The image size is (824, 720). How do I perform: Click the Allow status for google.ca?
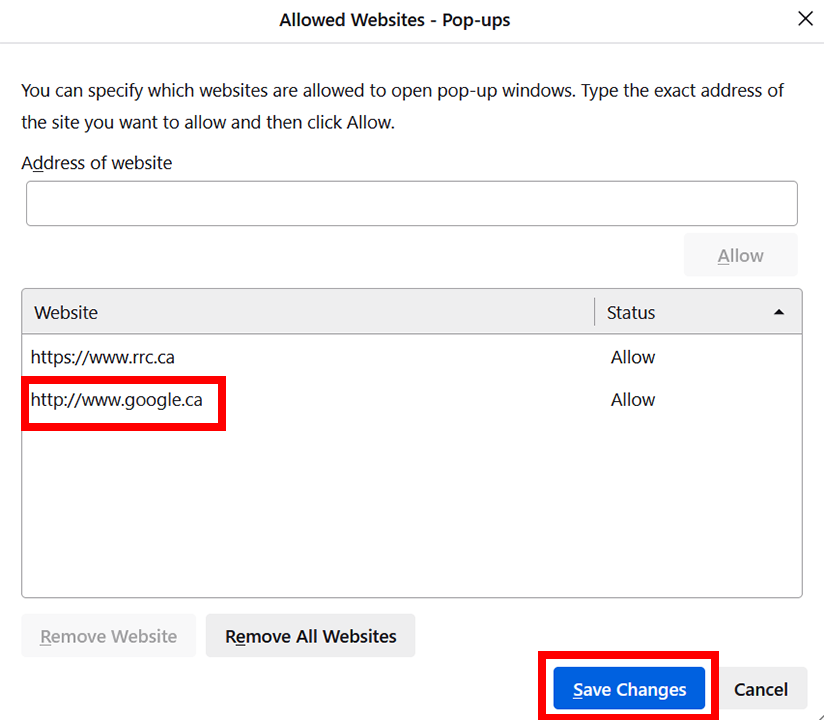tap(633, 400)
